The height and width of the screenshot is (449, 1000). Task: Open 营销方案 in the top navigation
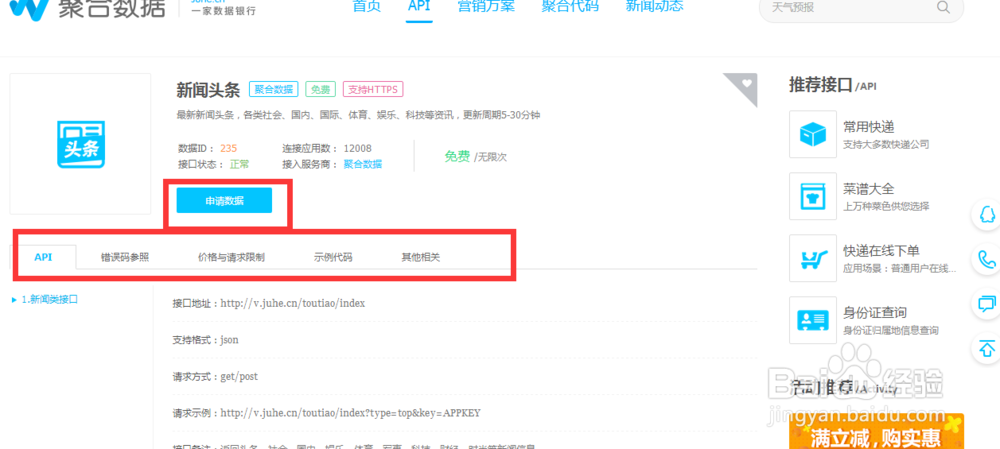click(486, 6)
